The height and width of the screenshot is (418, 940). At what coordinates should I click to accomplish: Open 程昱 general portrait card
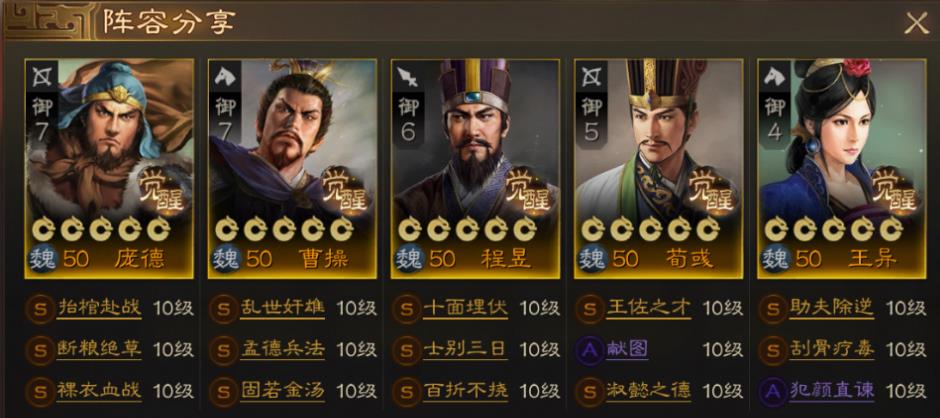pos(475,169)
